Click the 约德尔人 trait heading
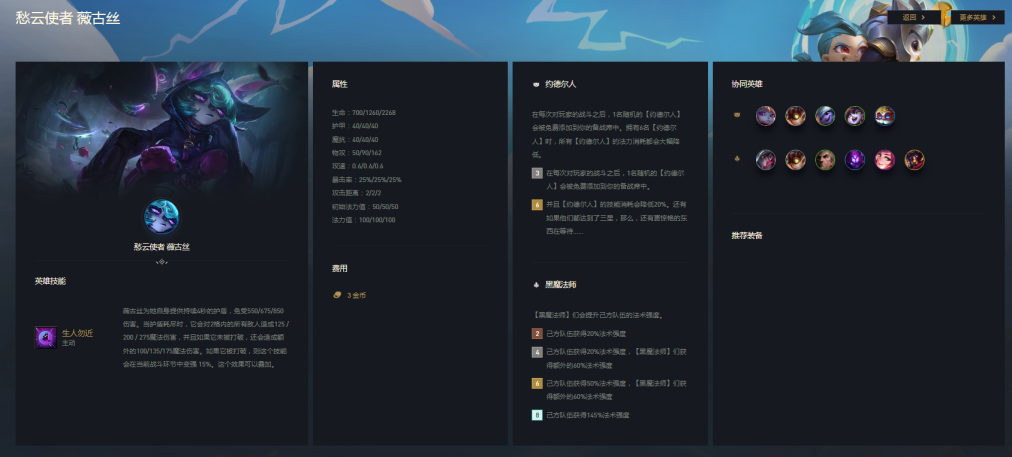 (560, 85)
